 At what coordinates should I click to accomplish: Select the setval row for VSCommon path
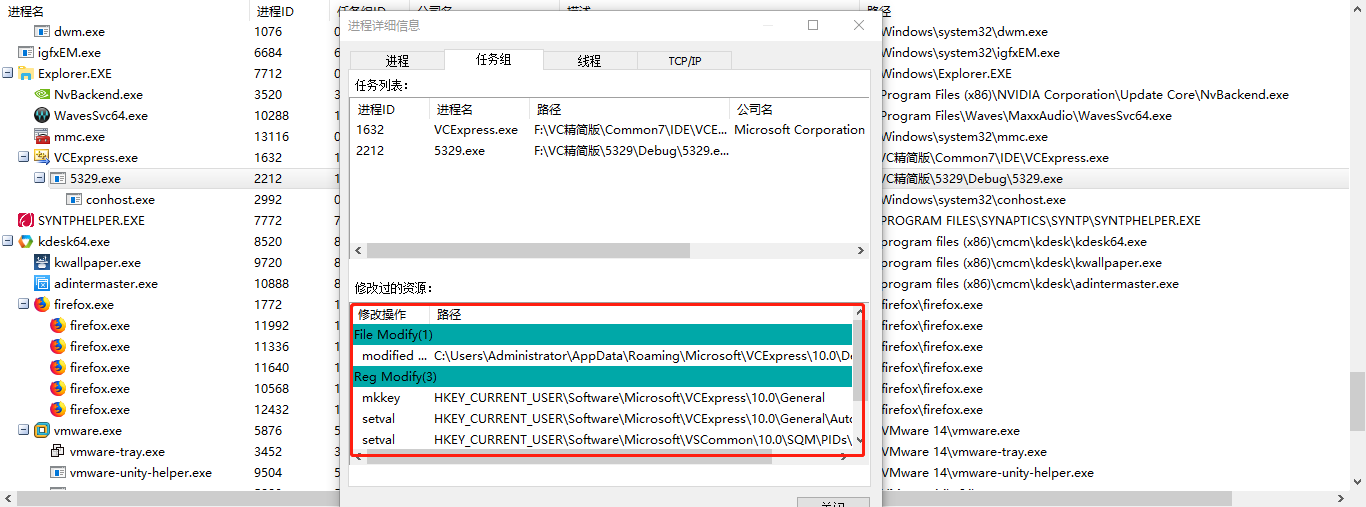603,440
